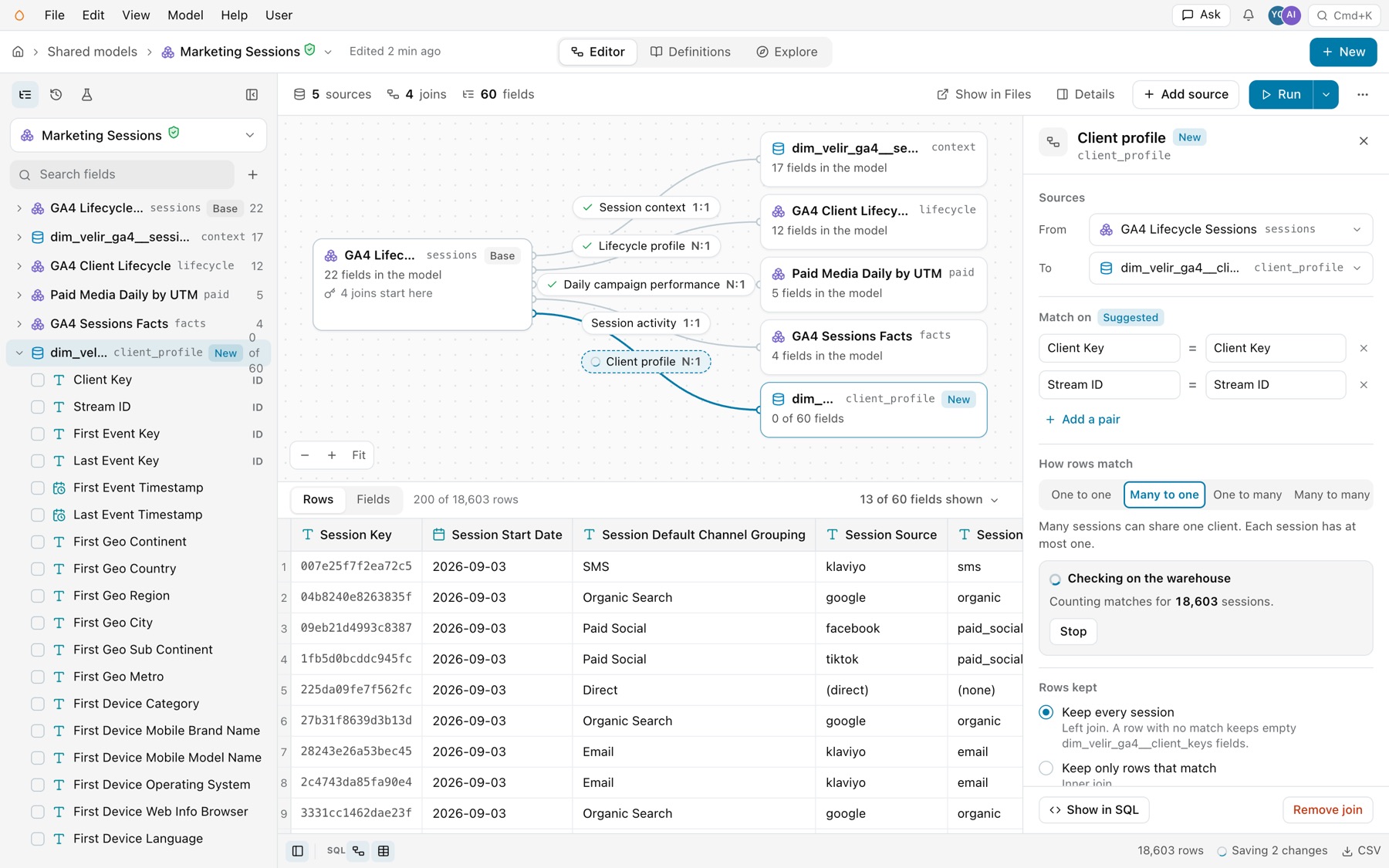Viewport: 1389px width, 868px height.
Task: Open the more options ellipsis menu
Action: [1363, 95]
